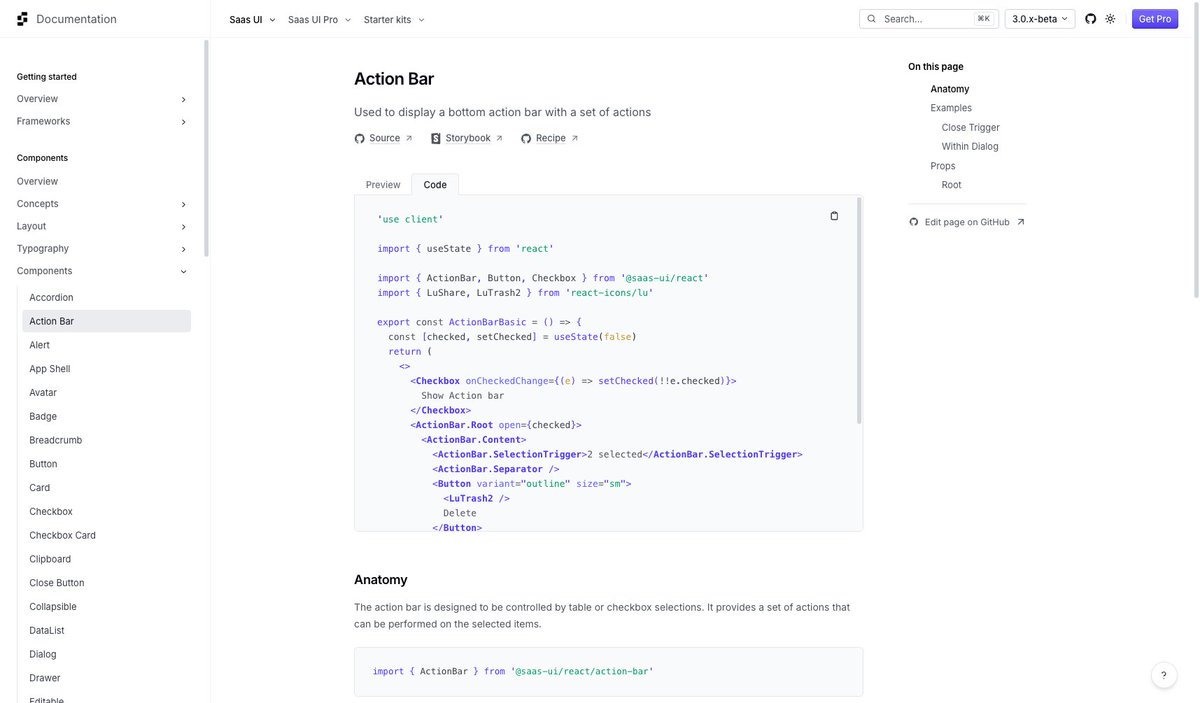The image size is (1200, 703).
Task: Click the Documentation header title
Action: coord(76,19)
